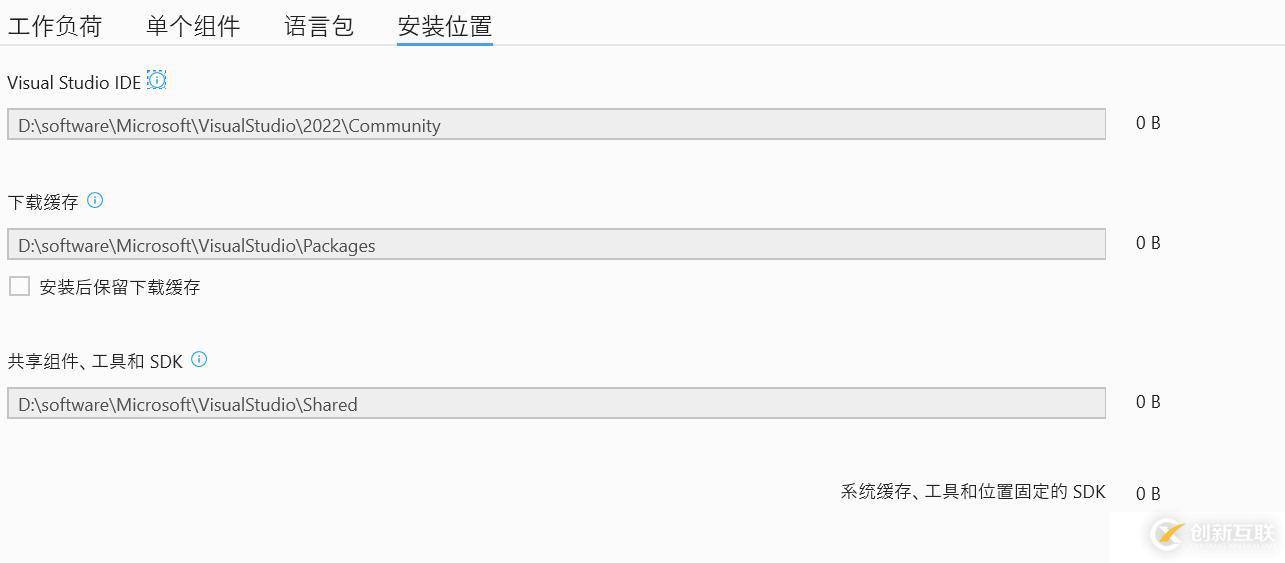Click the 共享组件、工具和 SDK section label
The image size is (1285, 563).
(x=95, y=361)
